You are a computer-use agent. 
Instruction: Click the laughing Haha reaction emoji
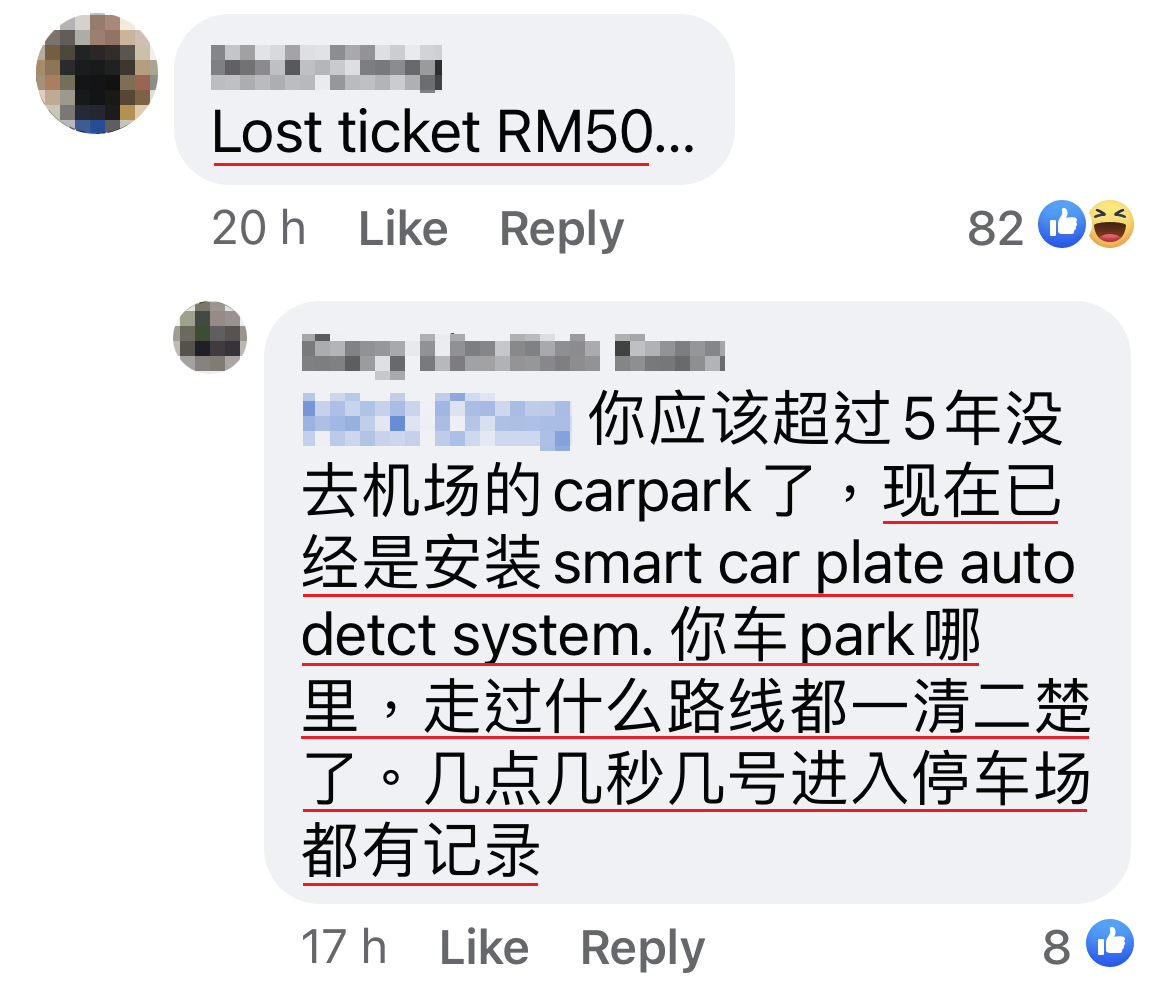(1111, 224)
